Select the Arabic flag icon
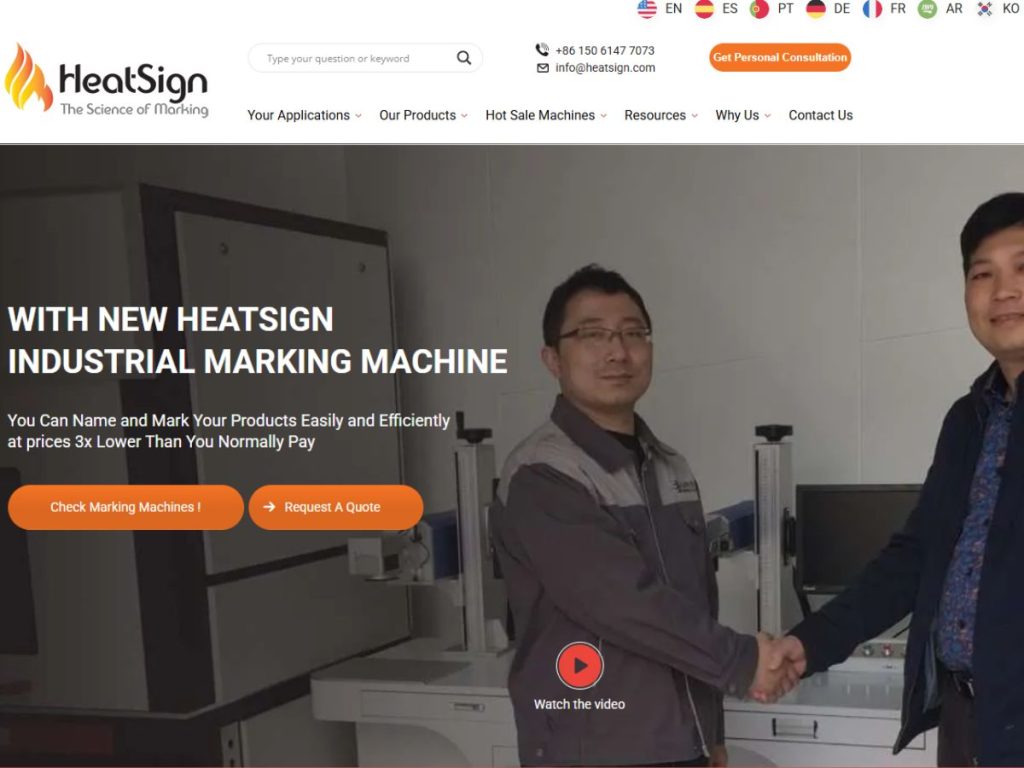This screenshot has width=1024, height=768. click(927, 8)
